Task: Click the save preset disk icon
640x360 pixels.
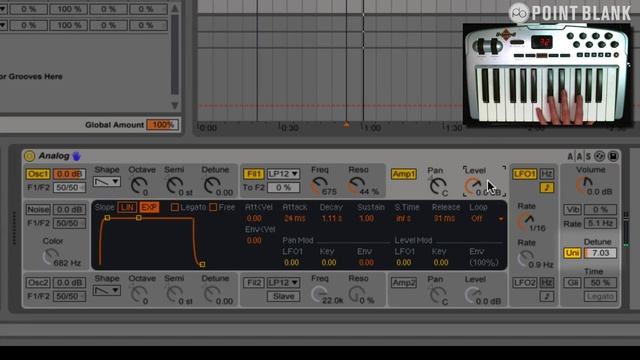Action: pos(613,156)
